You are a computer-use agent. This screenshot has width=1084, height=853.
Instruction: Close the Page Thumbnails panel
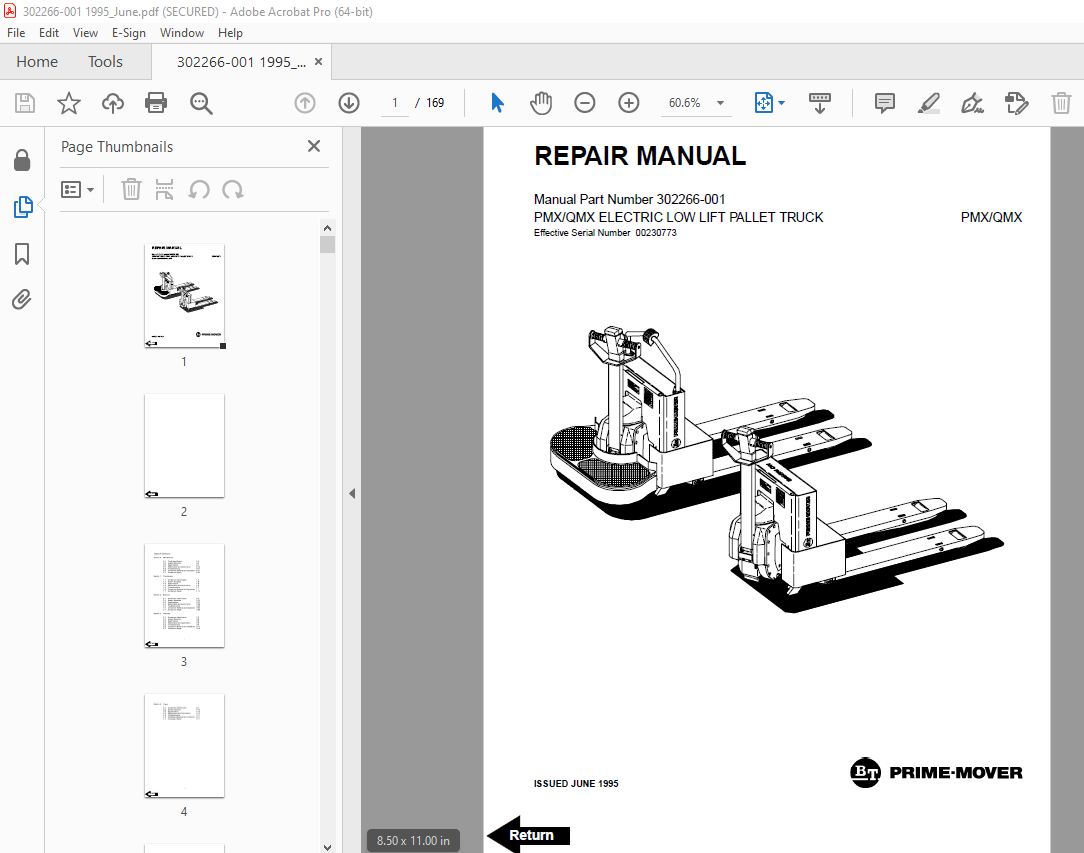pos(314,146)
